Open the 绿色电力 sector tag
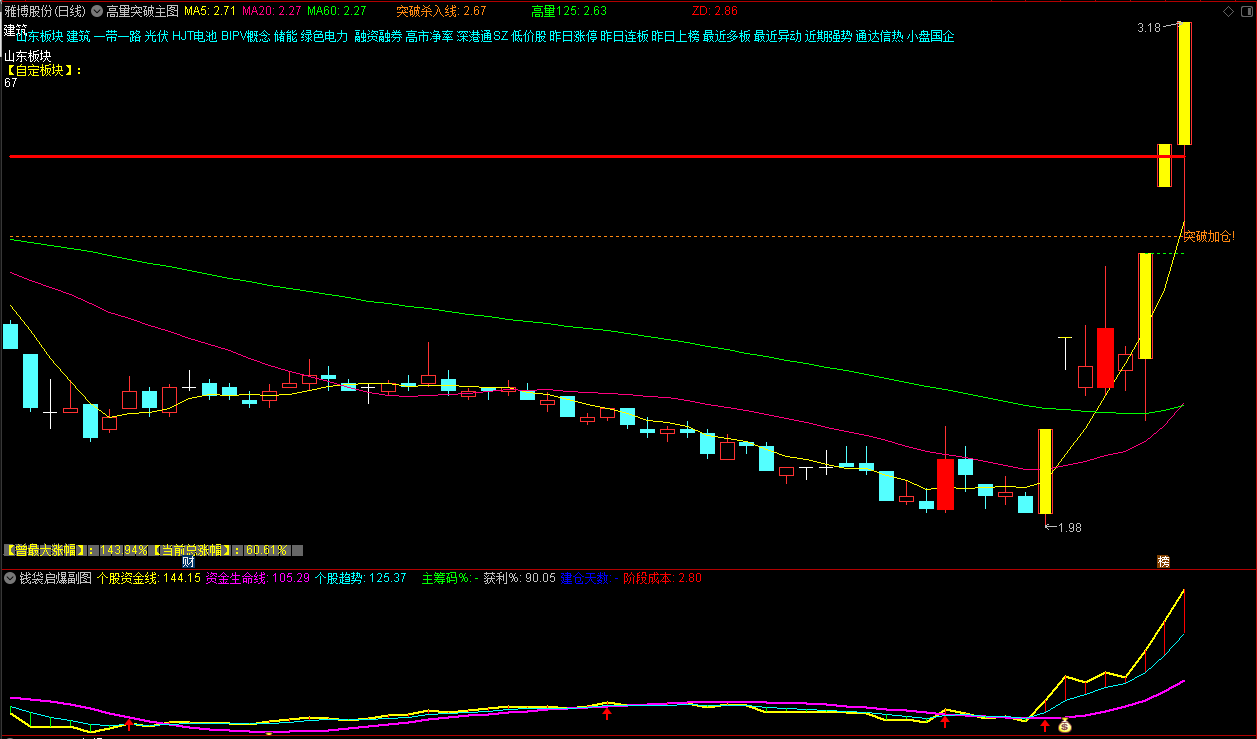1257x739 pixels. (325, 36)
